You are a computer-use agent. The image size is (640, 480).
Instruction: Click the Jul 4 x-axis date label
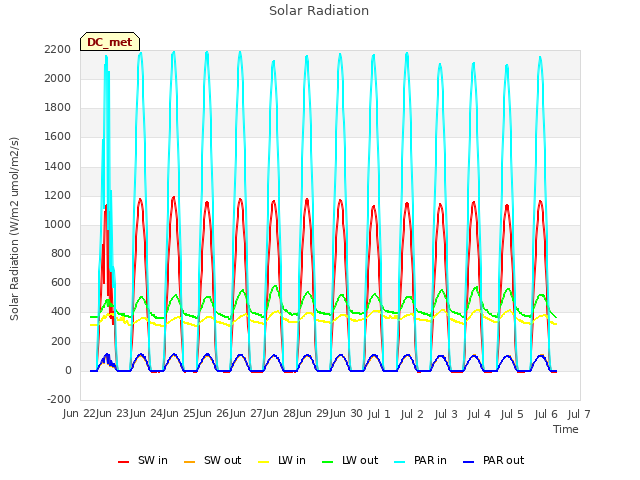[x=479, y=414]
